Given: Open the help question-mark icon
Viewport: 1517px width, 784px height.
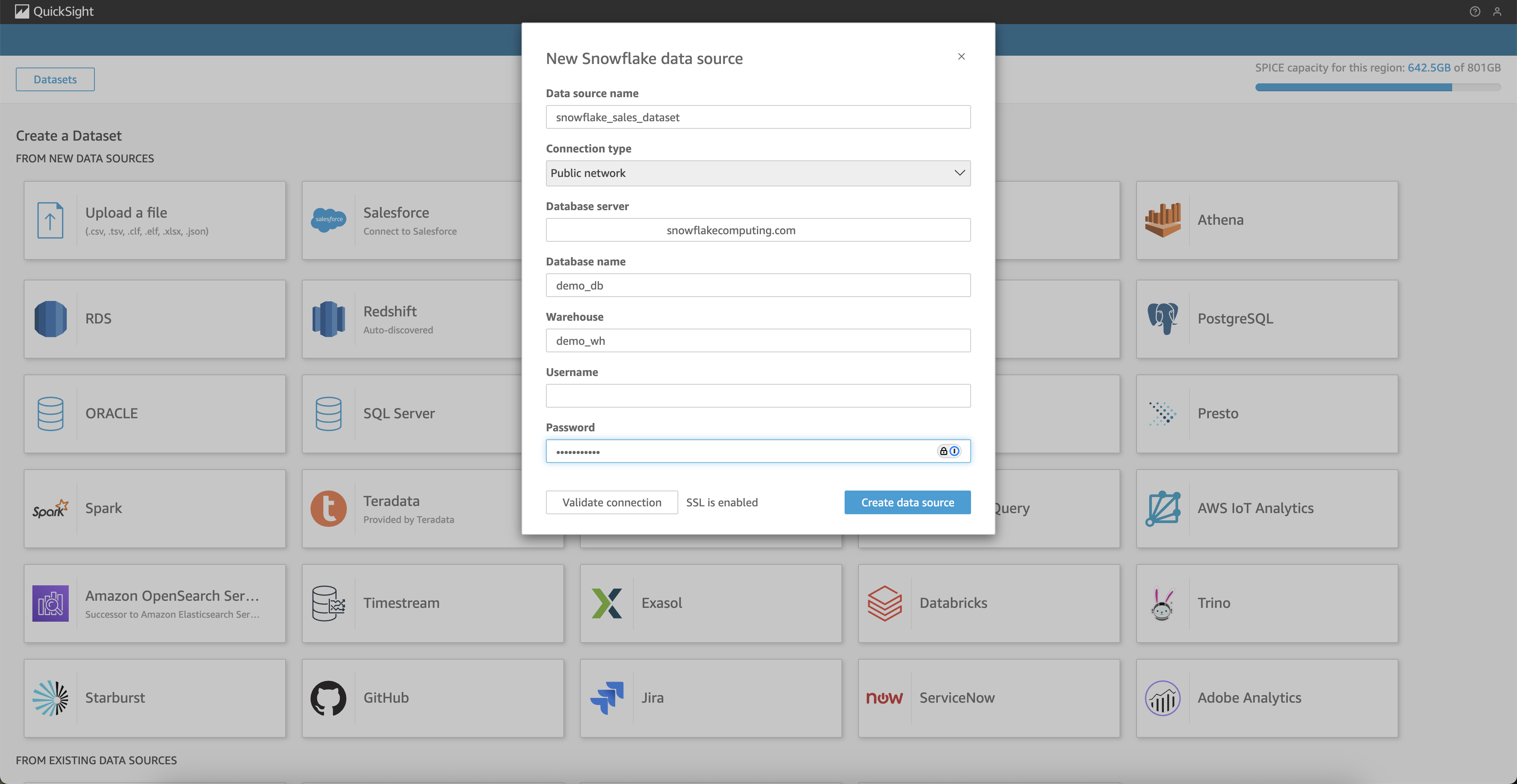Looking at the screenshot, I should point(1475,11).
